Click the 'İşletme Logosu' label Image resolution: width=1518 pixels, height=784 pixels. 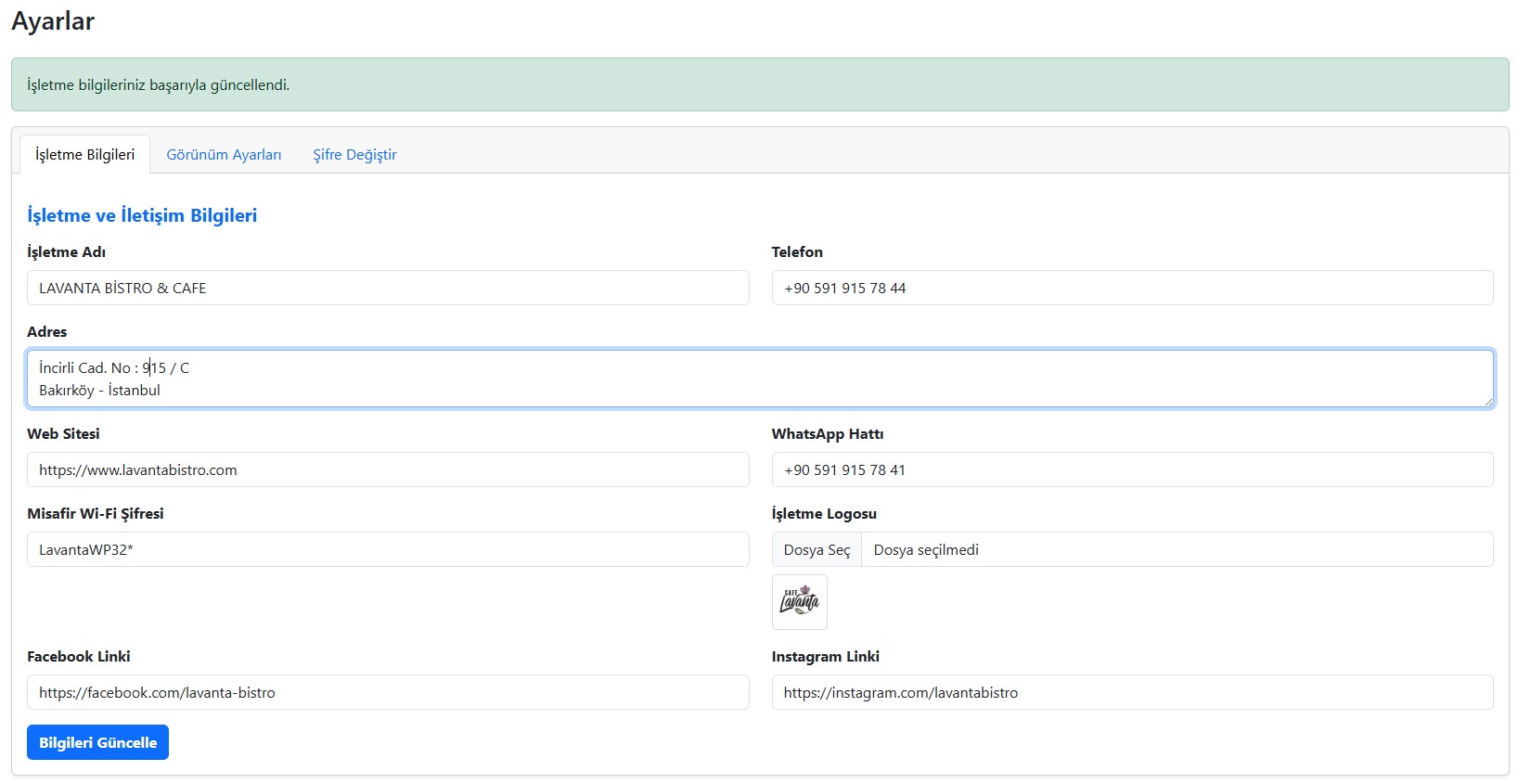pos(824,513)
